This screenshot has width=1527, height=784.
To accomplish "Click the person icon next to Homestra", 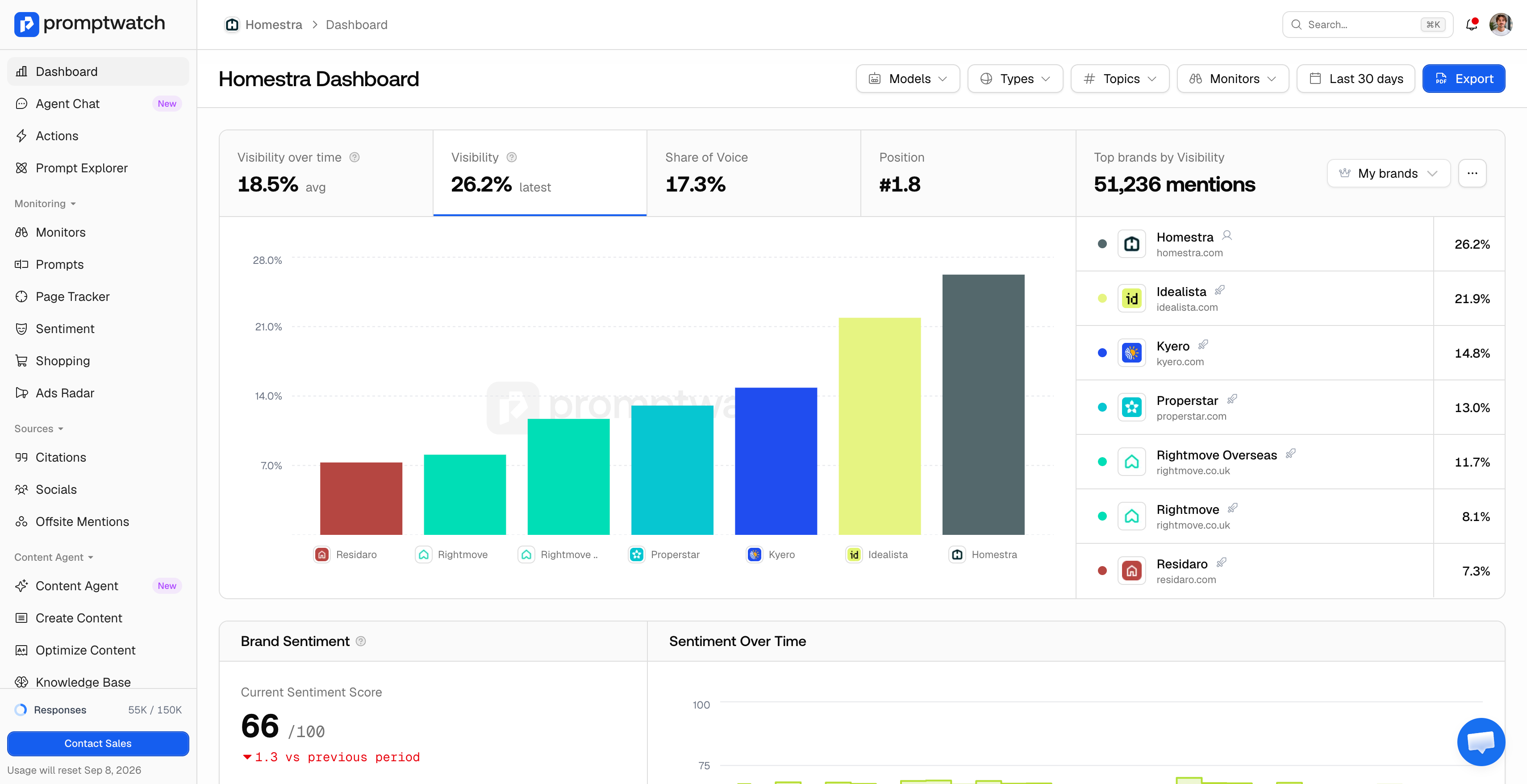I will 1227,236.
